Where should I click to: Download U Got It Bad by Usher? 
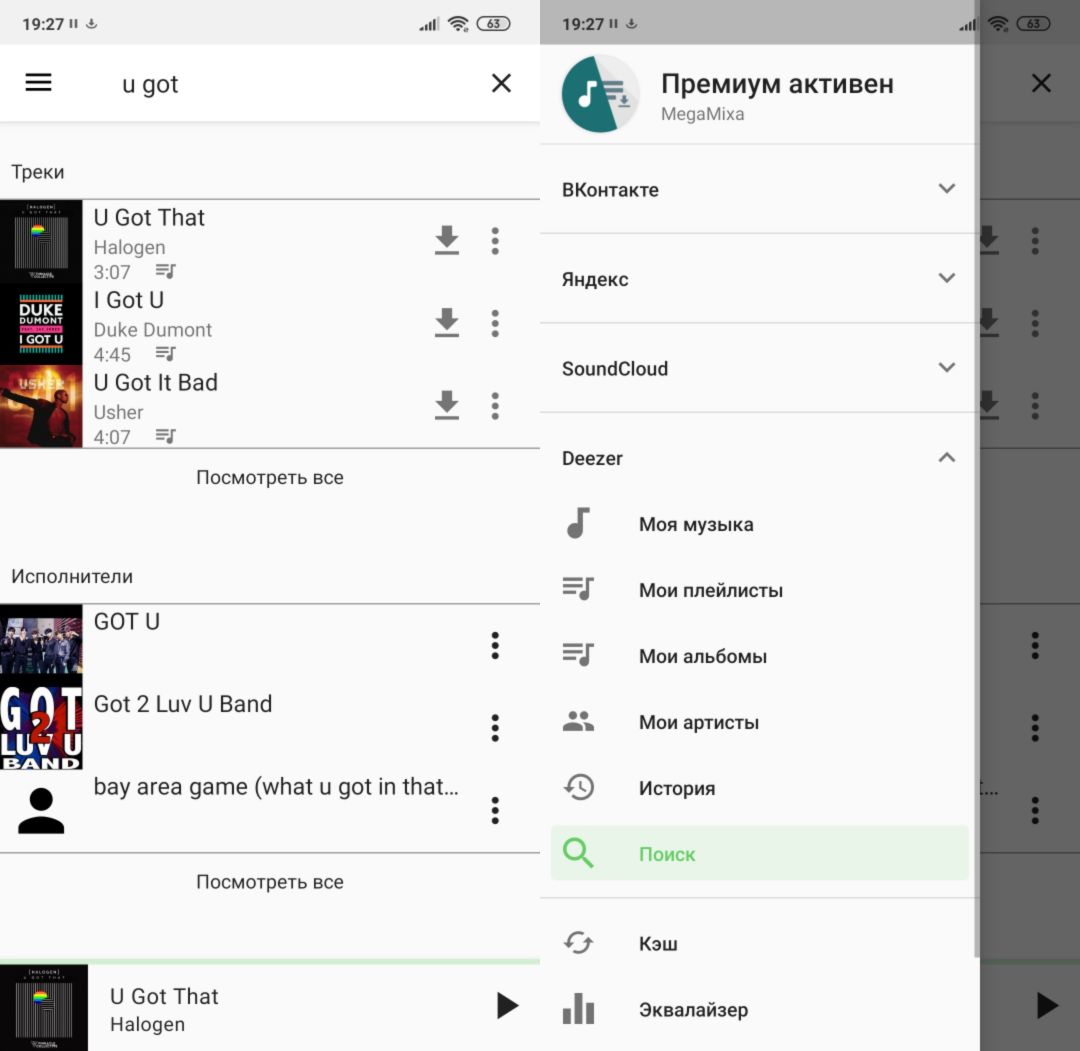446,406
